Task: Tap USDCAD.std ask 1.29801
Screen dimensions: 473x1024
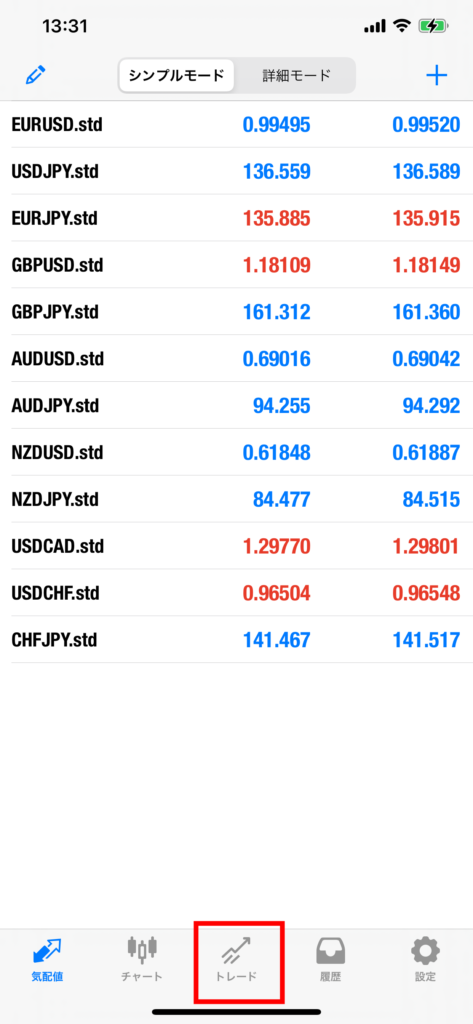Action: (x=426, y=546)
